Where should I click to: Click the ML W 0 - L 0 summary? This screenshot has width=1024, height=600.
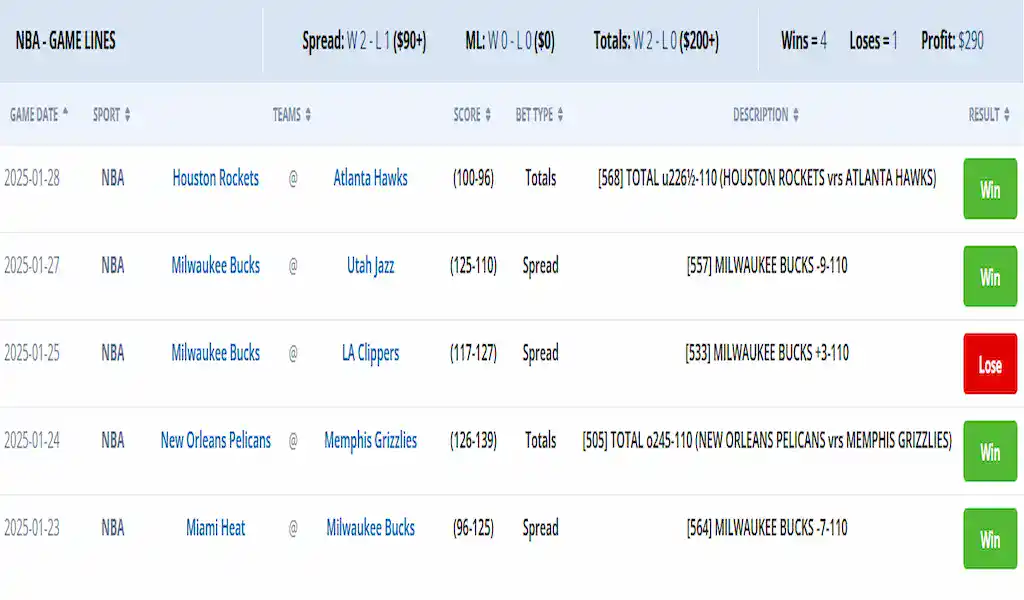509,41
